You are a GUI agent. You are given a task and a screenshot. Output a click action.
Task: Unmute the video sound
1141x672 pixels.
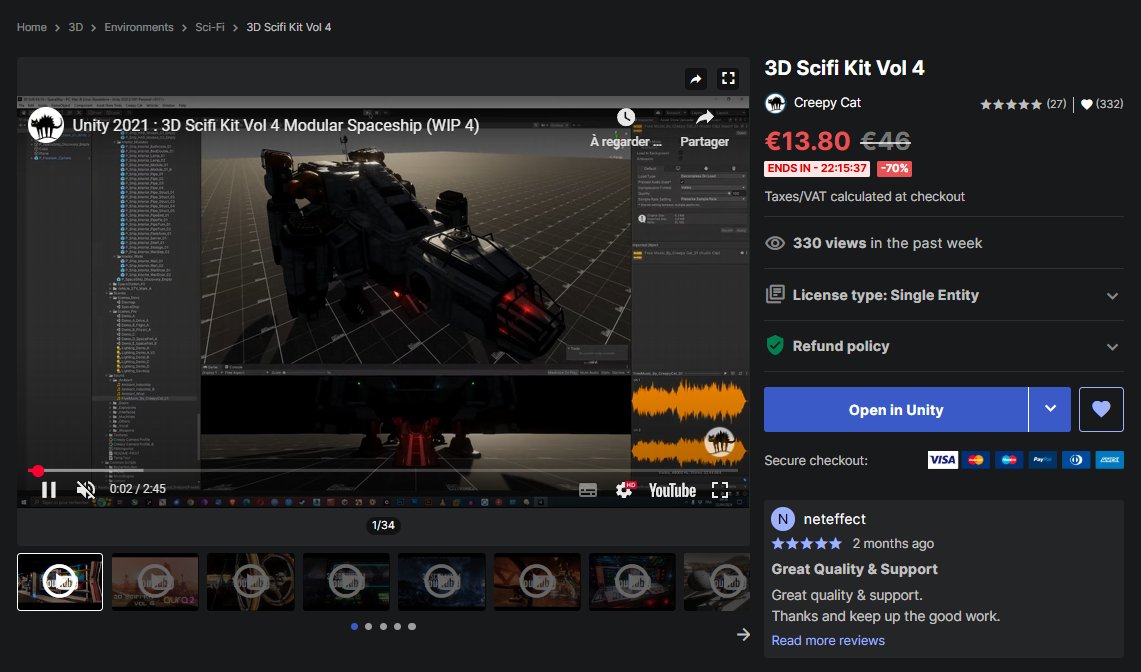pos(86,489)
